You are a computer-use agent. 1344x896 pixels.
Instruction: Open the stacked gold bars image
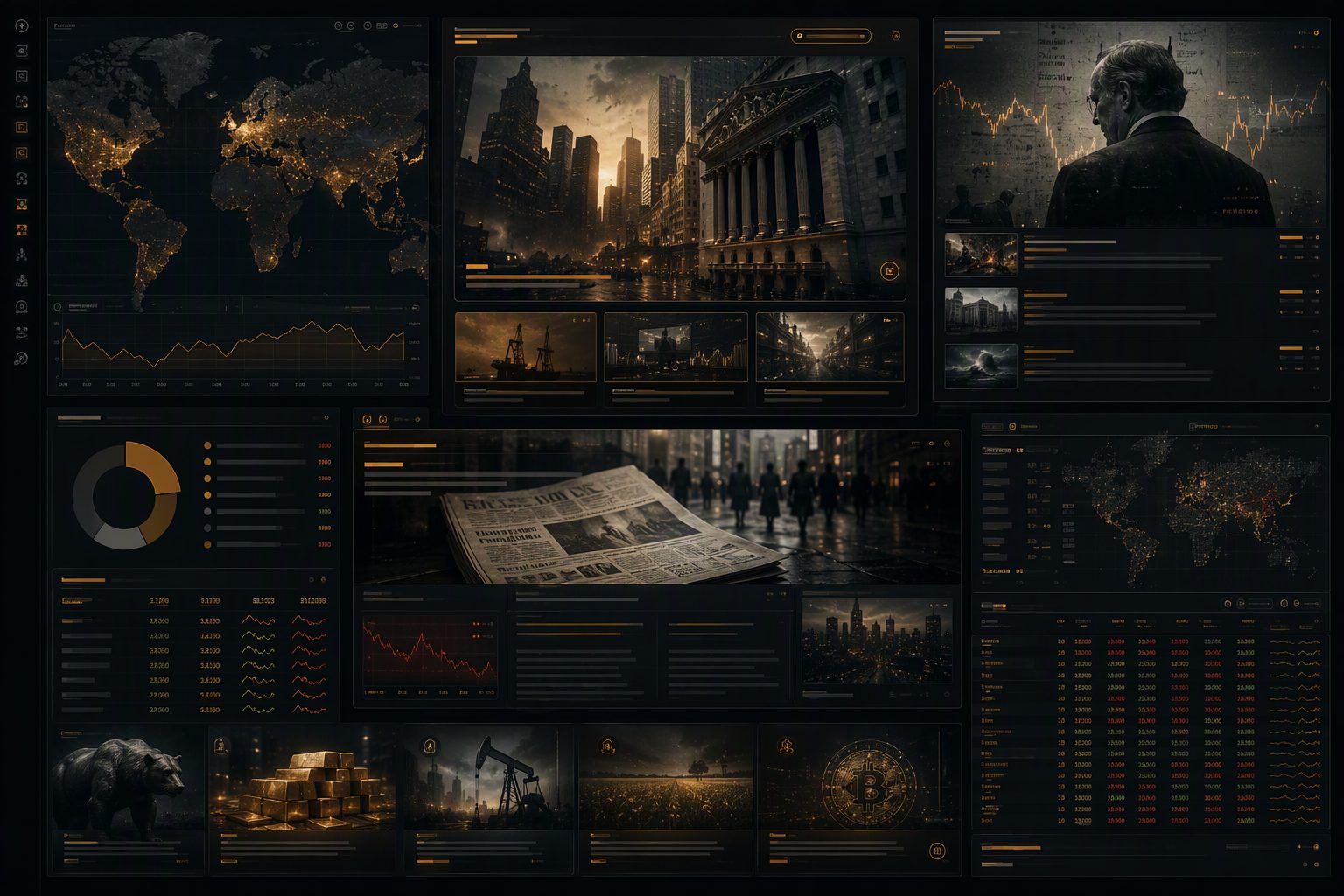point(303,779)
